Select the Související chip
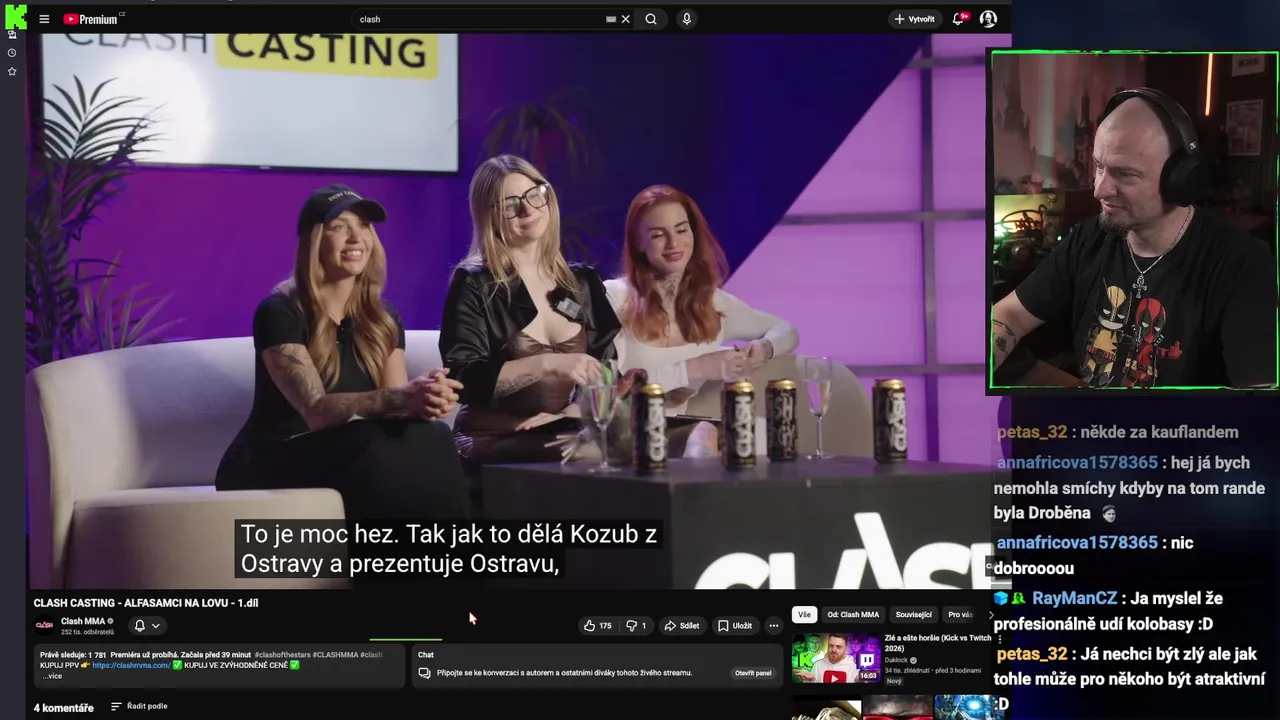This screenshot has width=1280, height=720. point(913,615)
